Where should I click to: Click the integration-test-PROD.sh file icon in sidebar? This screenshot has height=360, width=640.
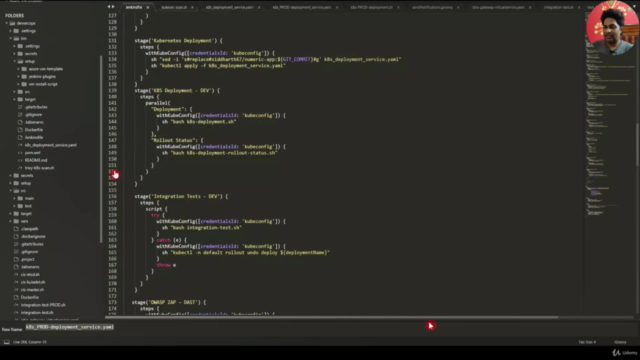[16, 305]
